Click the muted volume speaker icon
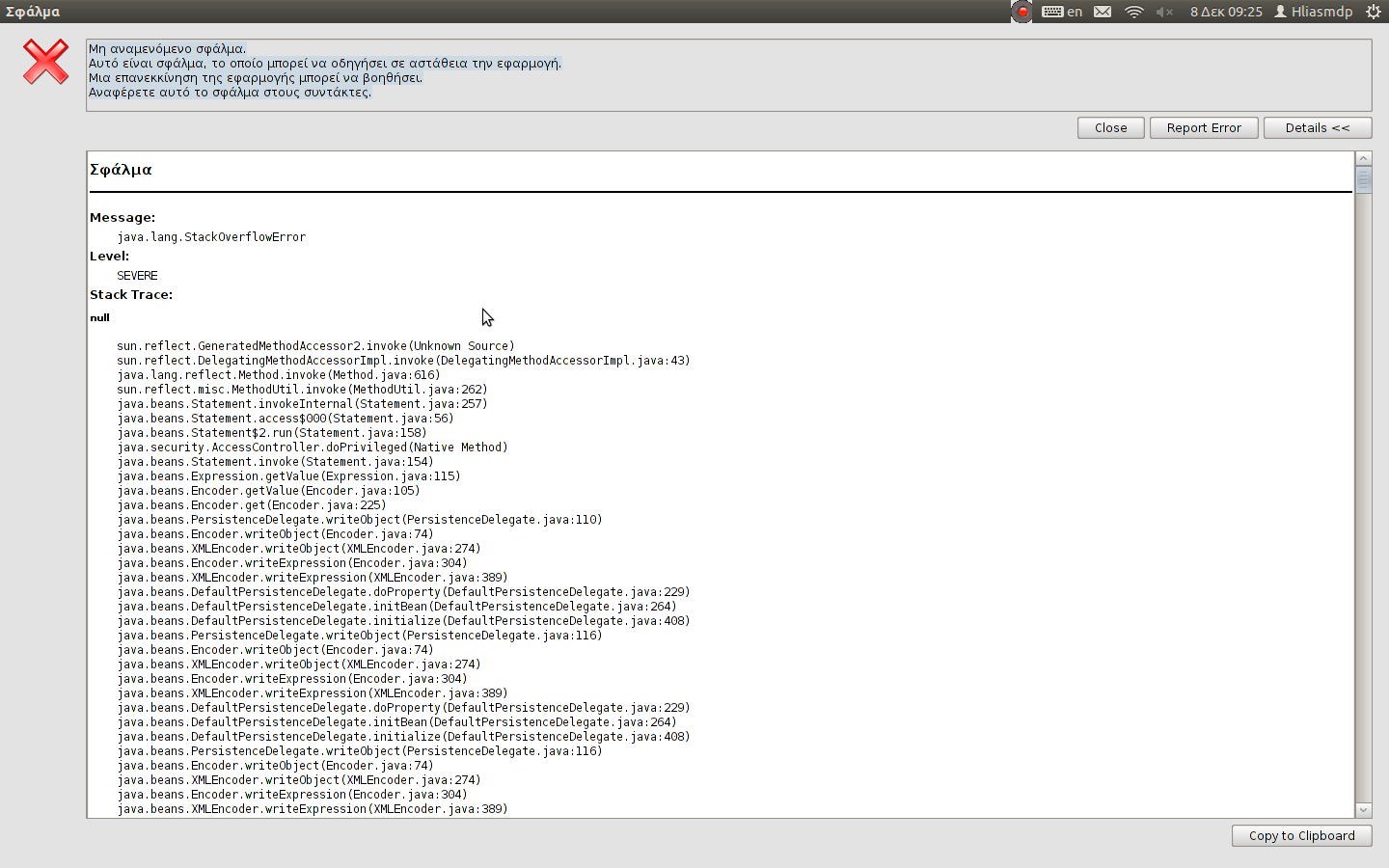Viewport: 1389px width, 868px height. tap(1164, 12)
